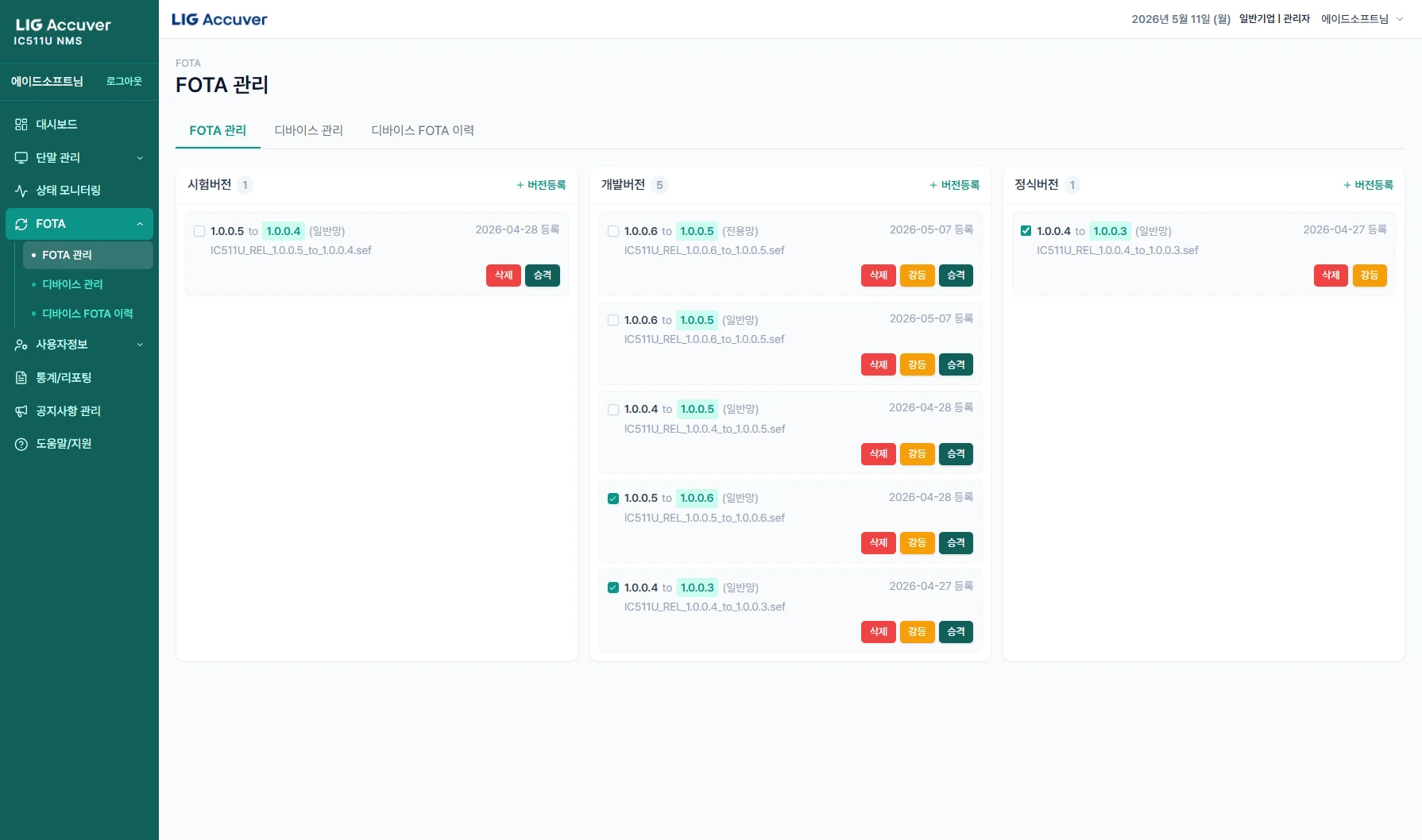Click 강등 on the 정식버전 card
The image size is (1422, 840).
[x=1370, y=276]
